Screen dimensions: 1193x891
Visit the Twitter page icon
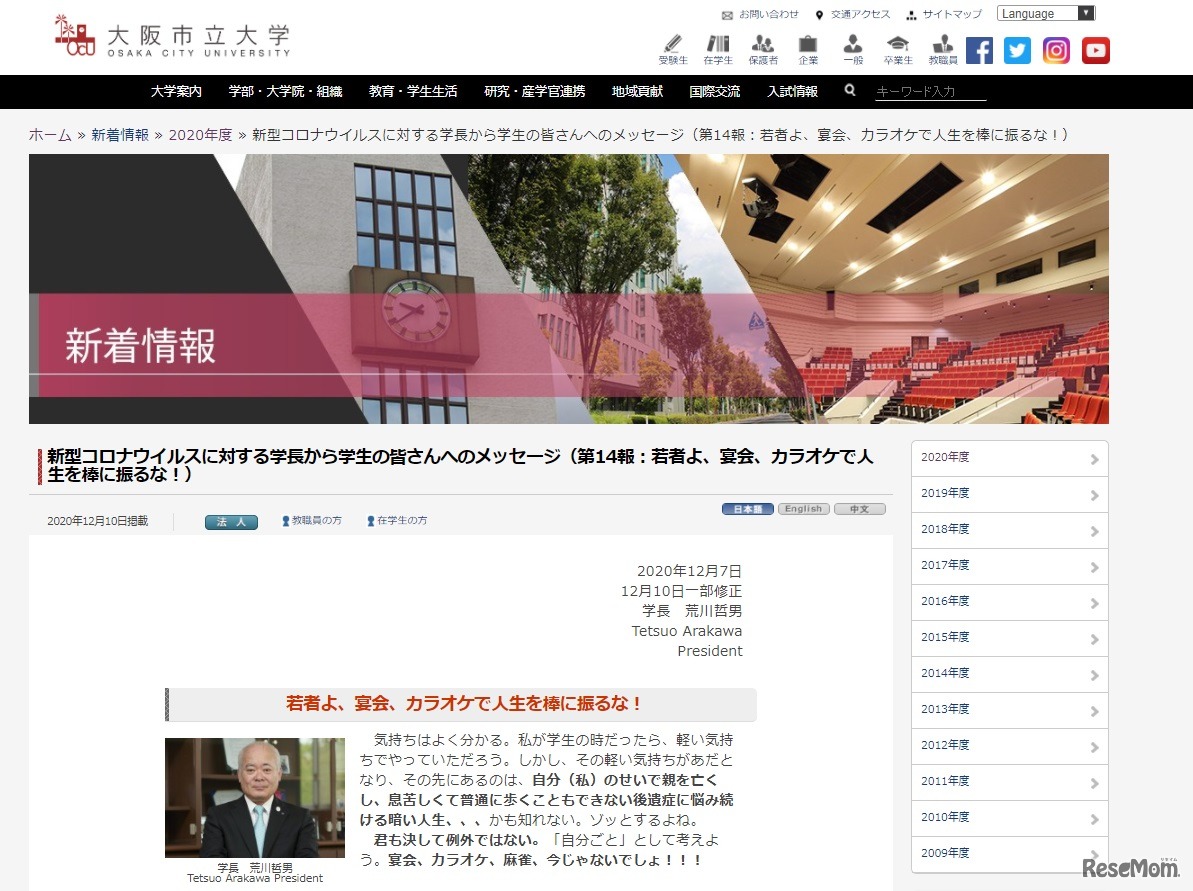point(1017,51)
